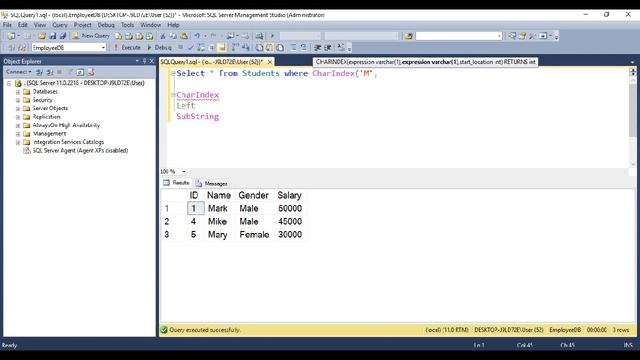Viewport: 640px width, 360px height.
Task: Click the Gender cell 'Female'
Action: [254, 235]
